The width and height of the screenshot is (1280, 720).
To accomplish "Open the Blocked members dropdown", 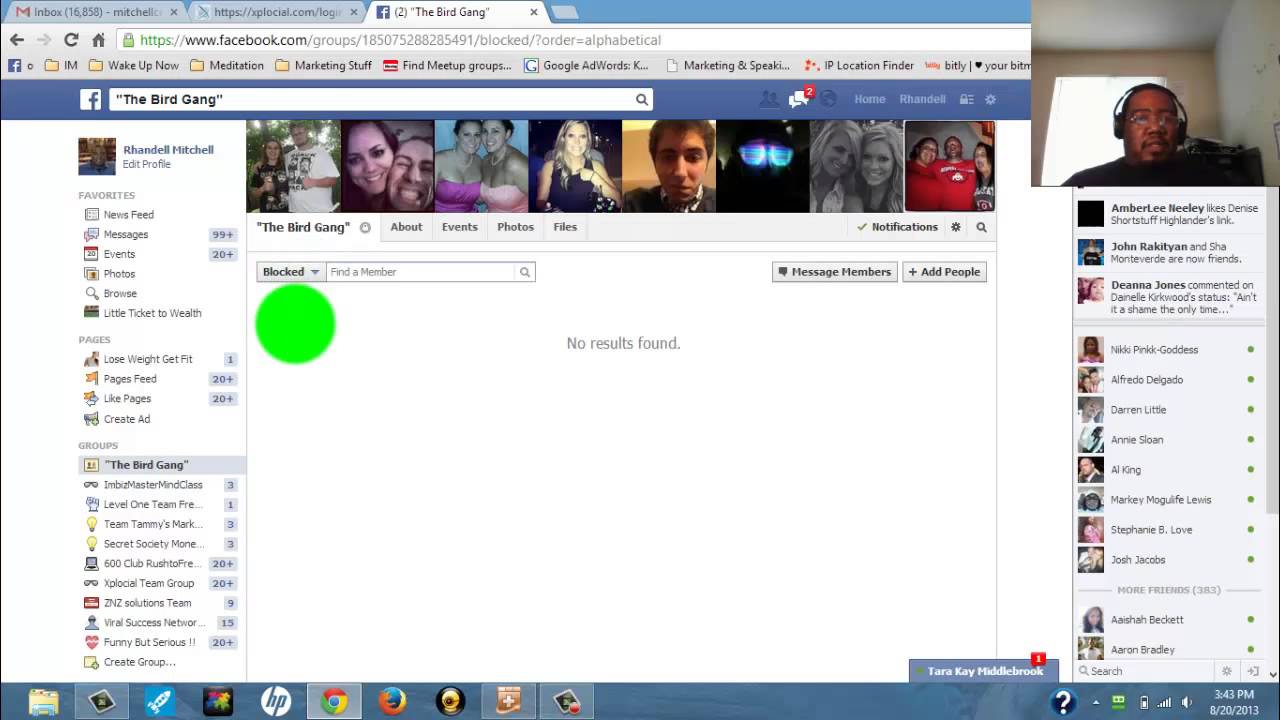I will (291, 272).
